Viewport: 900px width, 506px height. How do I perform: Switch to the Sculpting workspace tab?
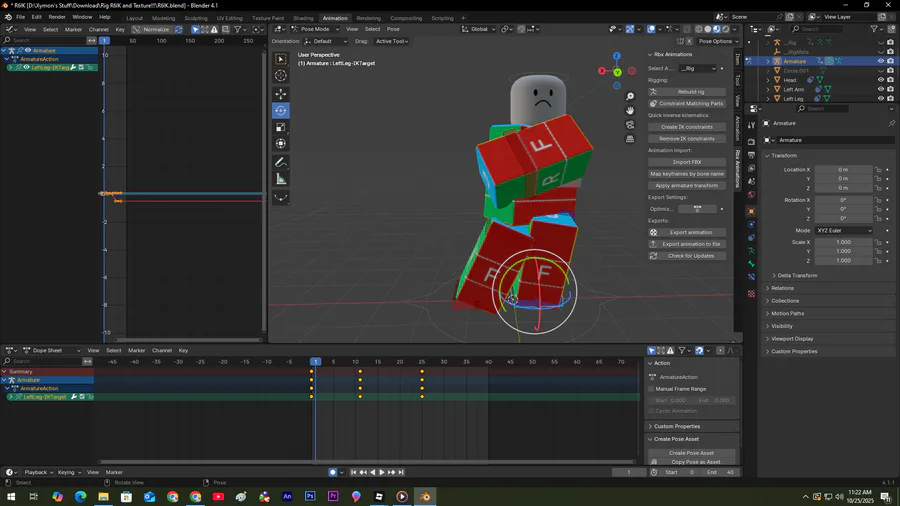point(195,18)
